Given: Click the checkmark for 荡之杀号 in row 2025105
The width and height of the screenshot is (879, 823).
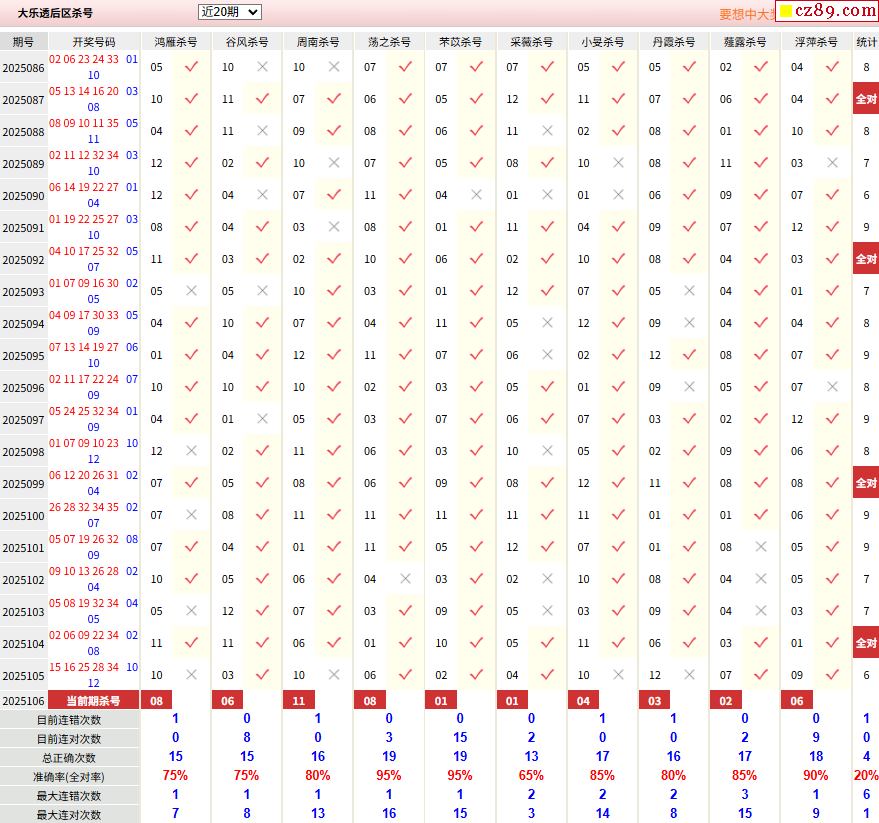Looking at the screenshot, I should pyautogui.click(x=405, y=674).
